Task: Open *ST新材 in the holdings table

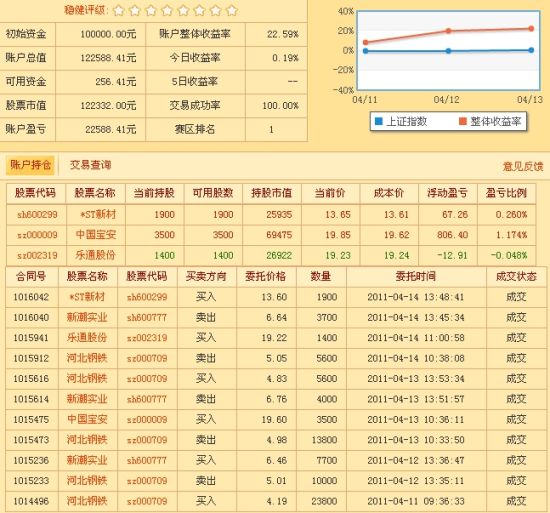Action: [98, 214]
